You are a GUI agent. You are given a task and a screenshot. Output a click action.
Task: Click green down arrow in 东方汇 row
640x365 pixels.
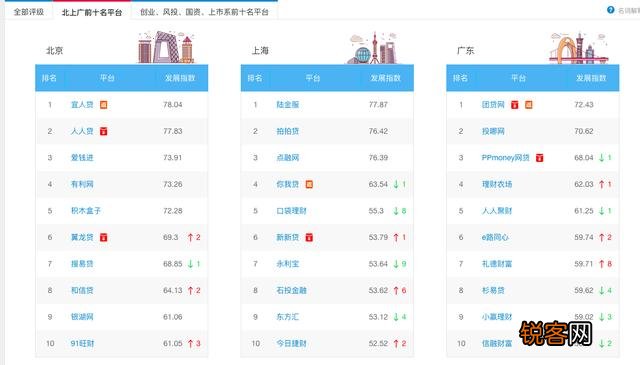396,317
